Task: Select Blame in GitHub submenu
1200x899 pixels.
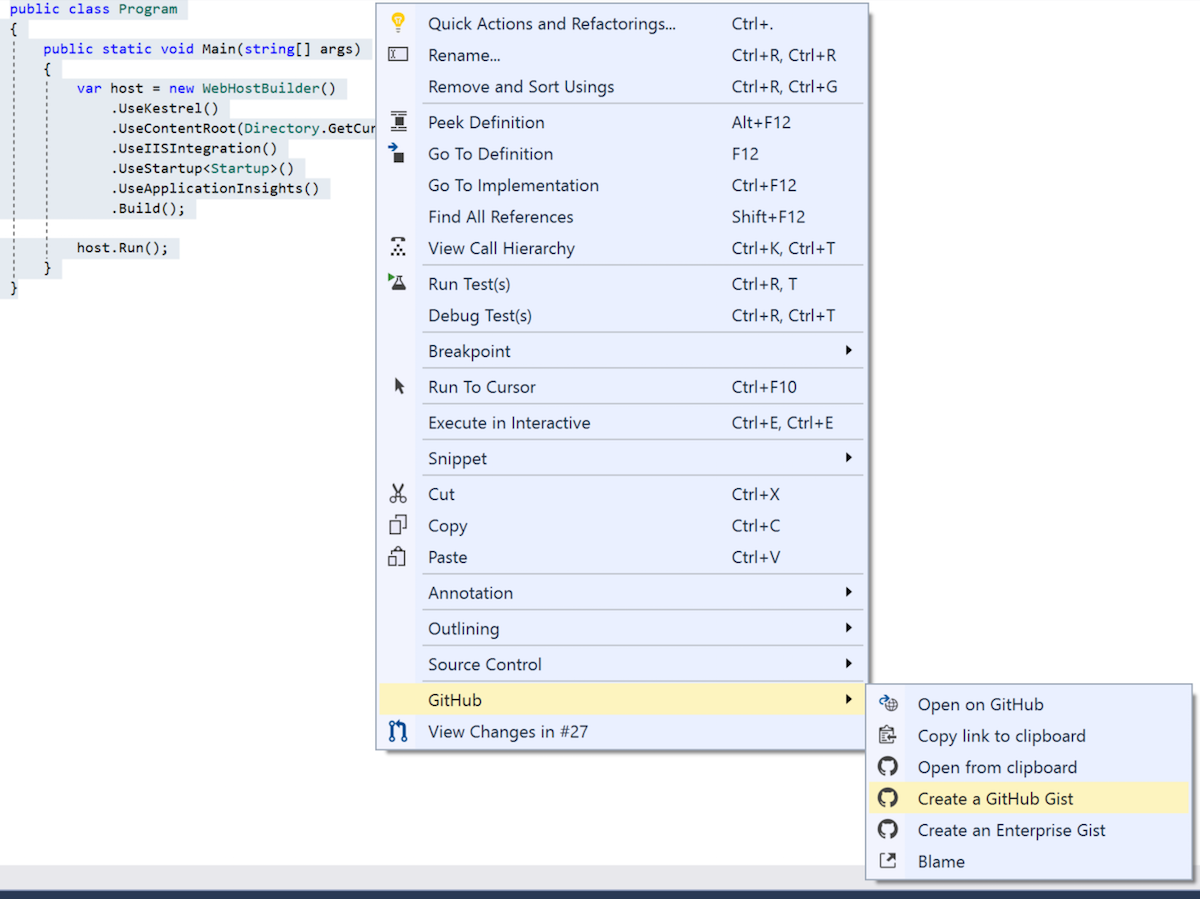Action: [x=1029, y=861]
